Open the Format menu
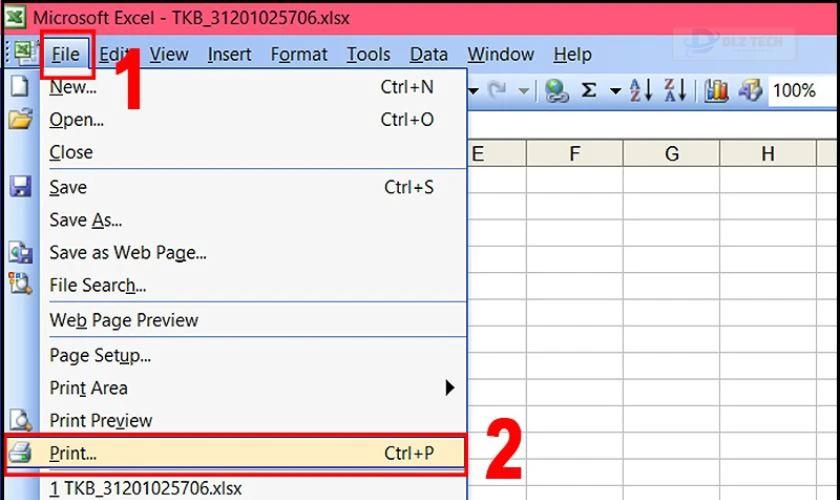The height and width of the screenshot is (500, 840). 299,54
